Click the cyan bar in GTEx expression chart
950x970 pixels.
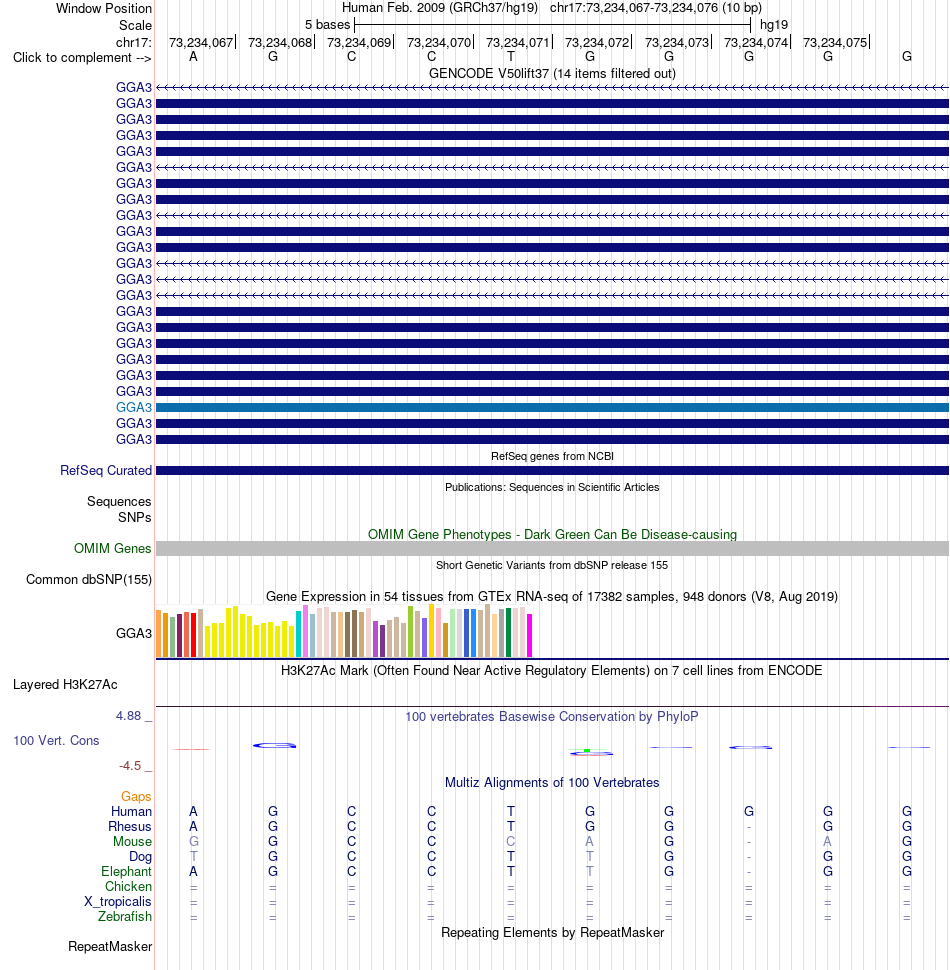(299, 634)
